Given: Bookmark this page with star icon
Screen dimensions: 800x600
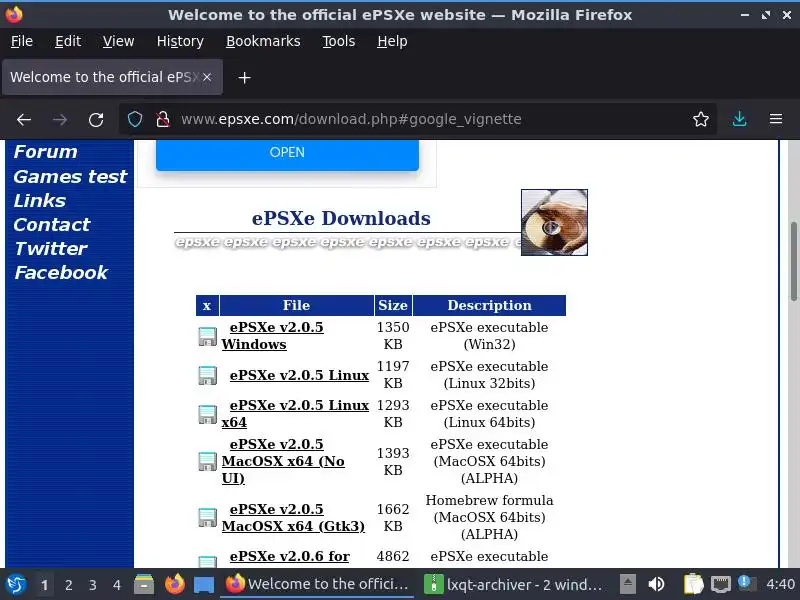Looking at the screenshot, I should pos(701,119).
